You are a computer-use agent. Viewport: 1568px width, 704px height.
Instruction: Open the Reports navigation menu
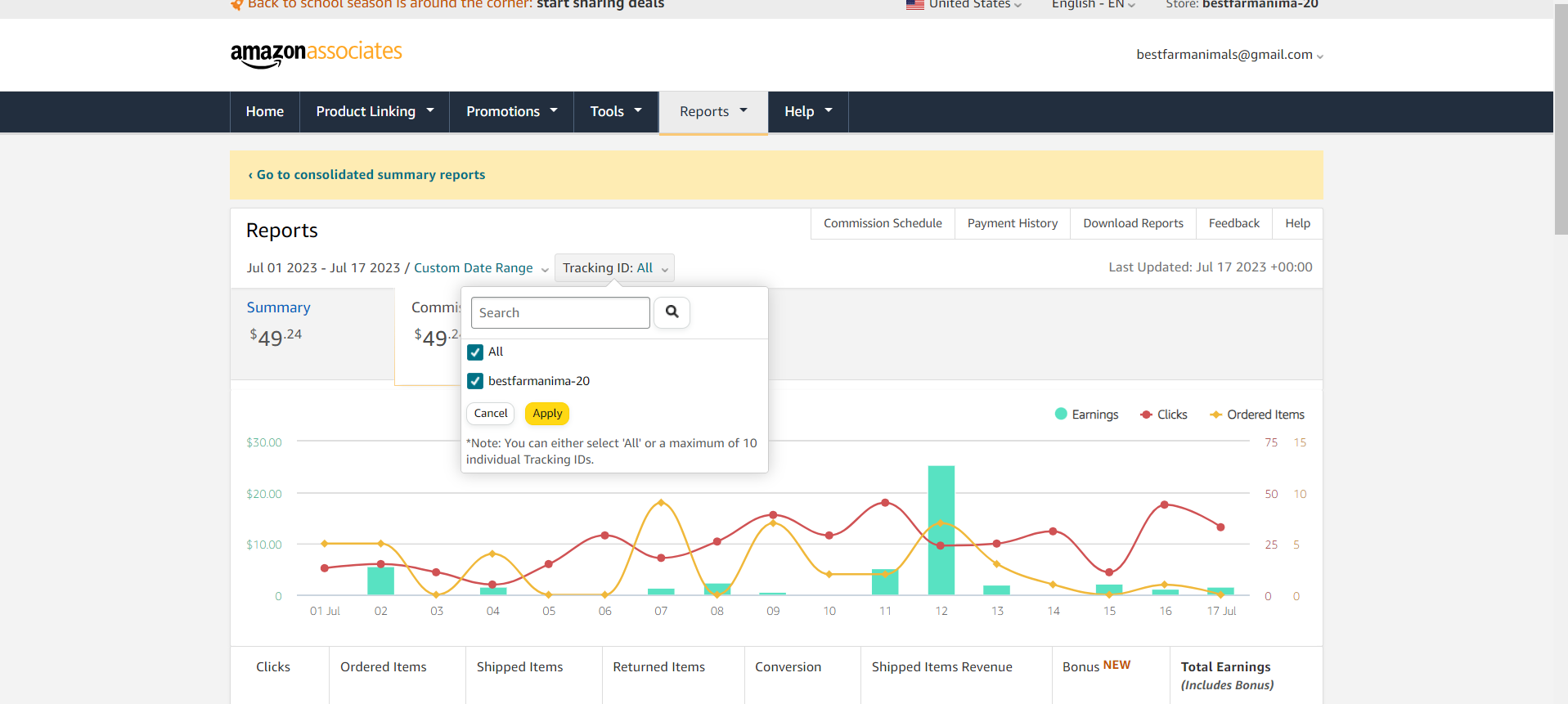pos(713,112)
